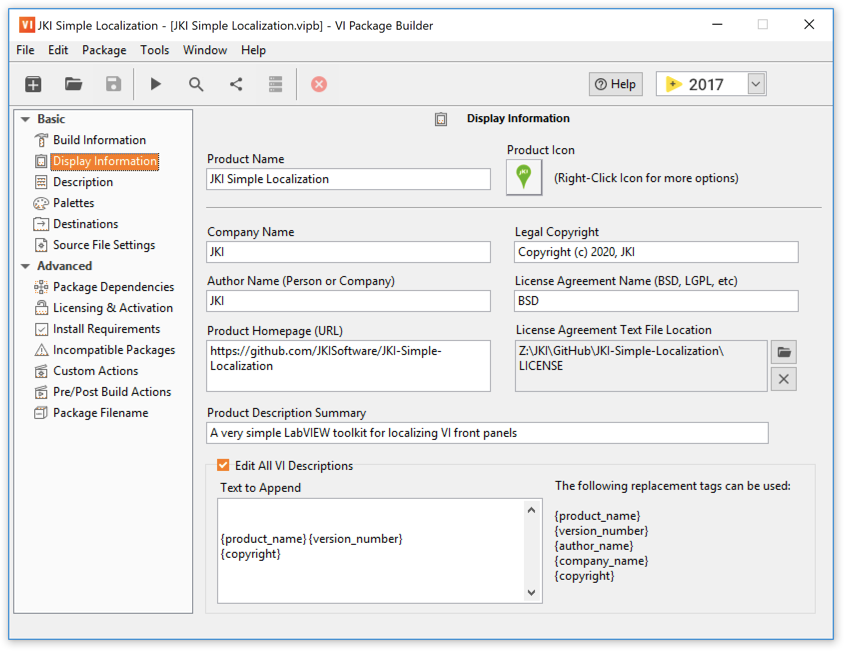Click the {company_name} replacement tag

coord(601,562)
